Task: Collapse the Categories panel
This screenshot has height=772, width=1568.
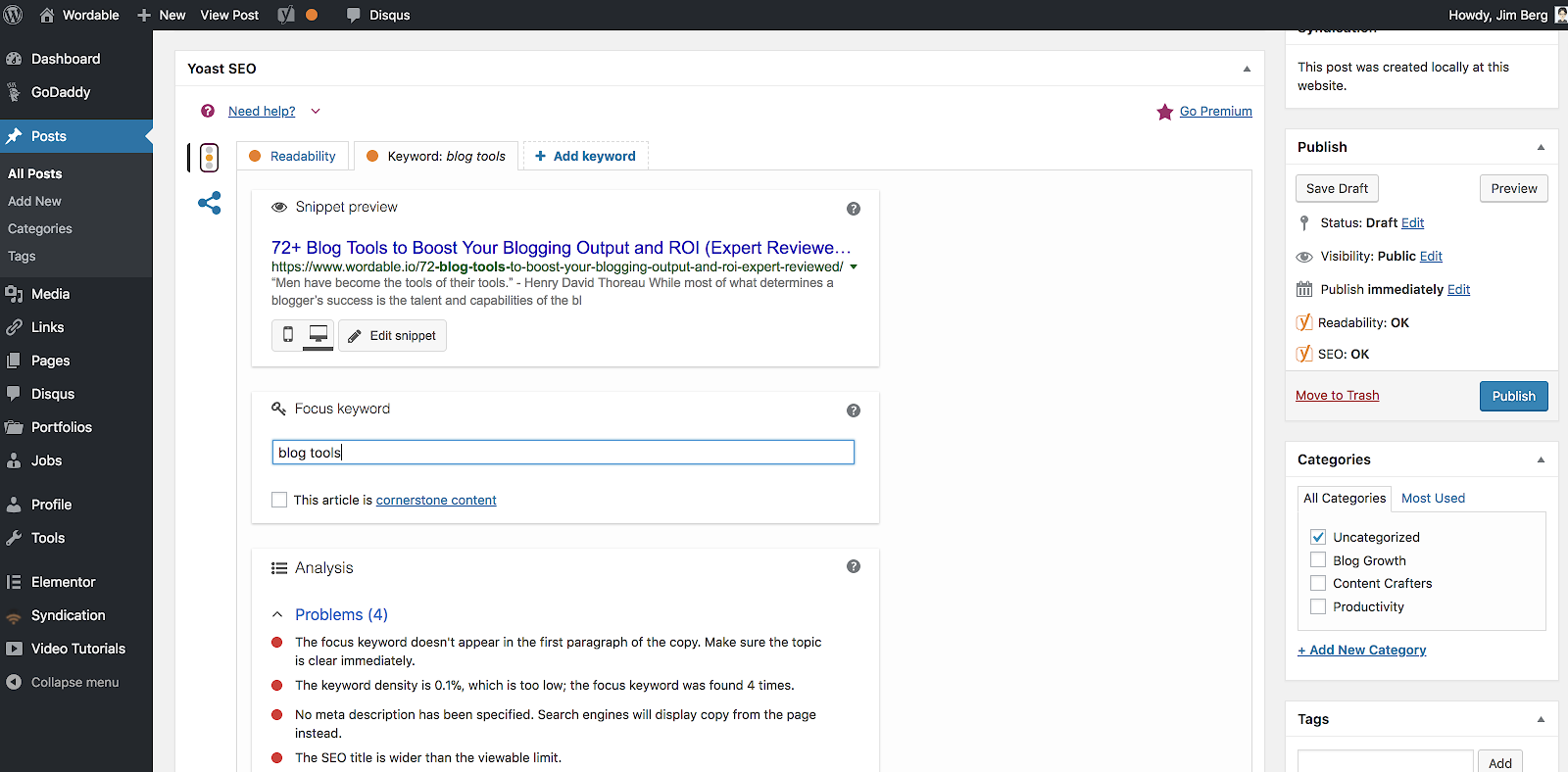Action: [x=1541, y=459]
